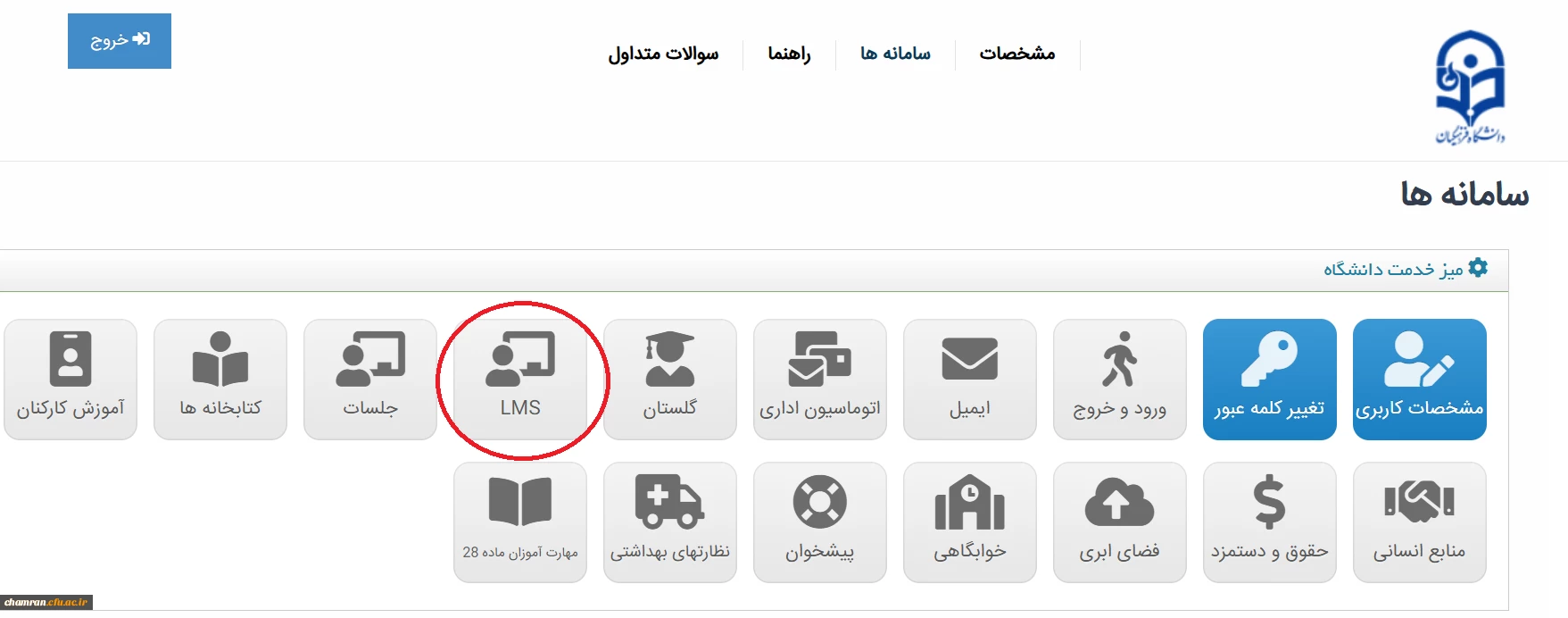Open the Pishkhan lifebuoy tile
This screenshot has width=1568, height=618.
[x=820, y=522]
